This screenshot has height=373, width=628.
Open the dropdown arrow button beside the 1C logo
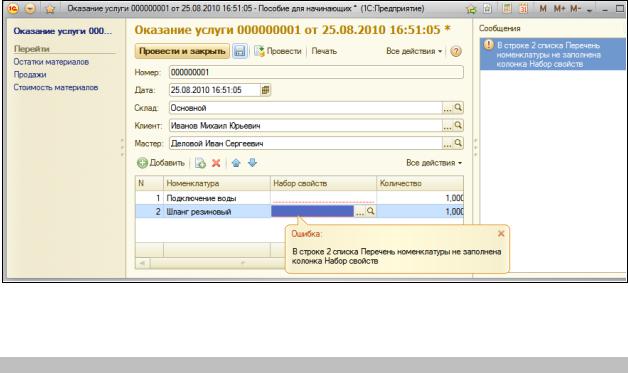point(30,8)
